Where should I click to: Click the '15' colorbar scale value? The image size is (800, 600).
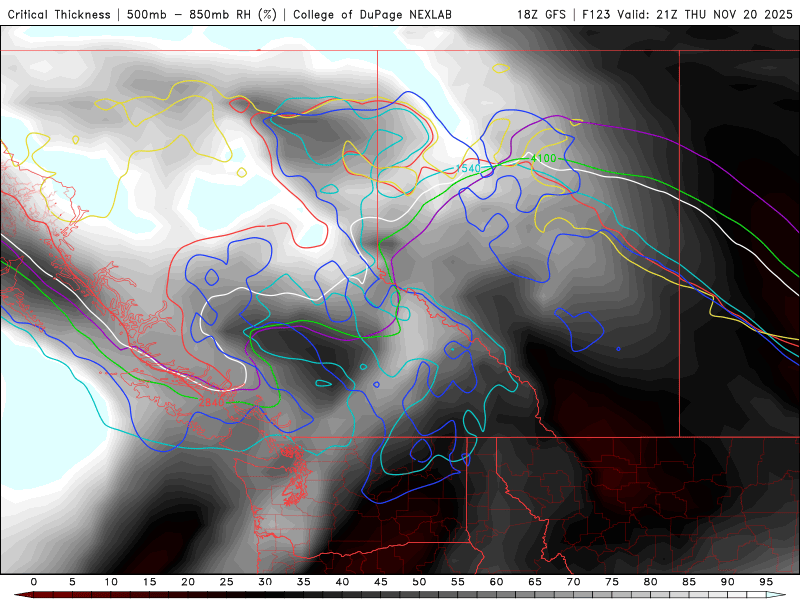[149, 582]
